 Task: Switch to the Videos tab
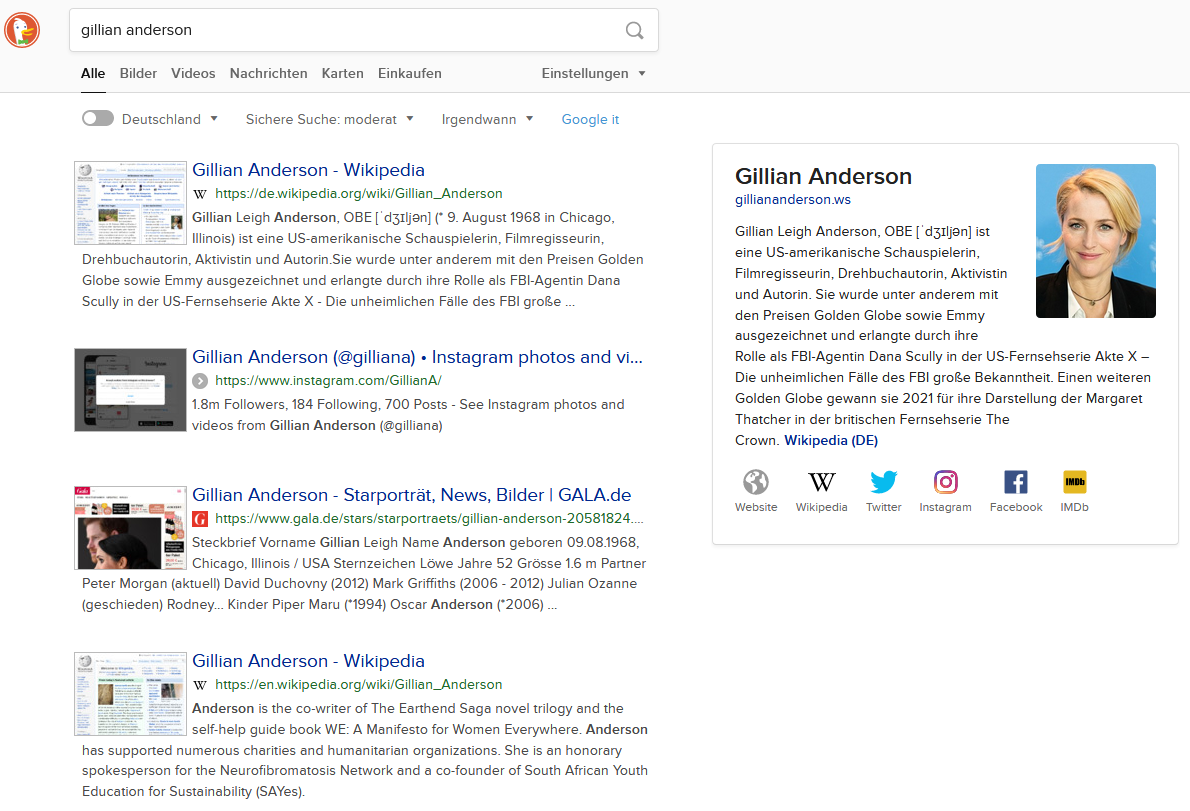[x=193, y=74]
